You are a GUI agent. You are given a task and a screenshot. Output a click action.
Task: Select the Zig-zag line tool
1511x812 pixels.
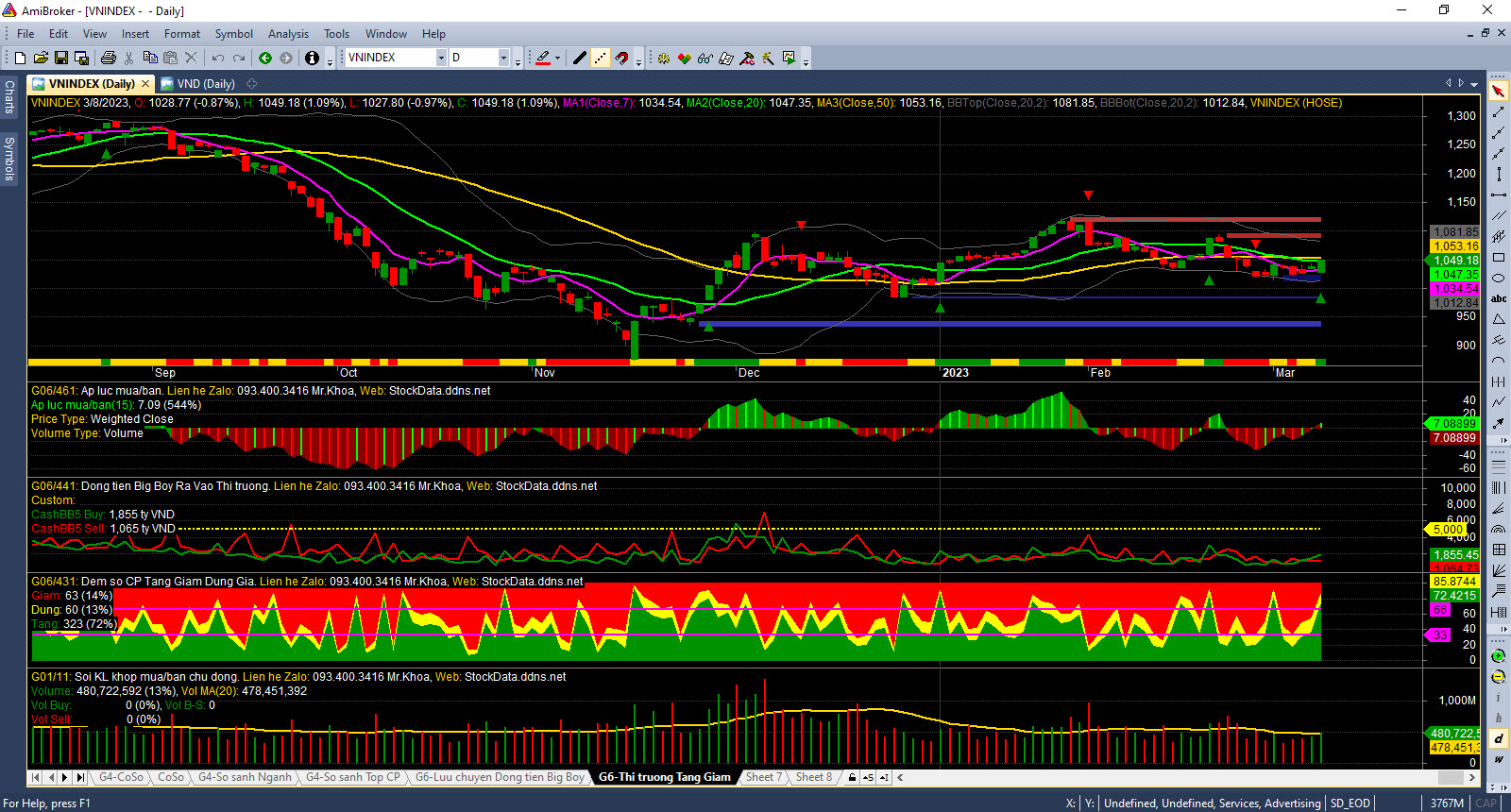pyautogui.click(x=1499, y=402)
